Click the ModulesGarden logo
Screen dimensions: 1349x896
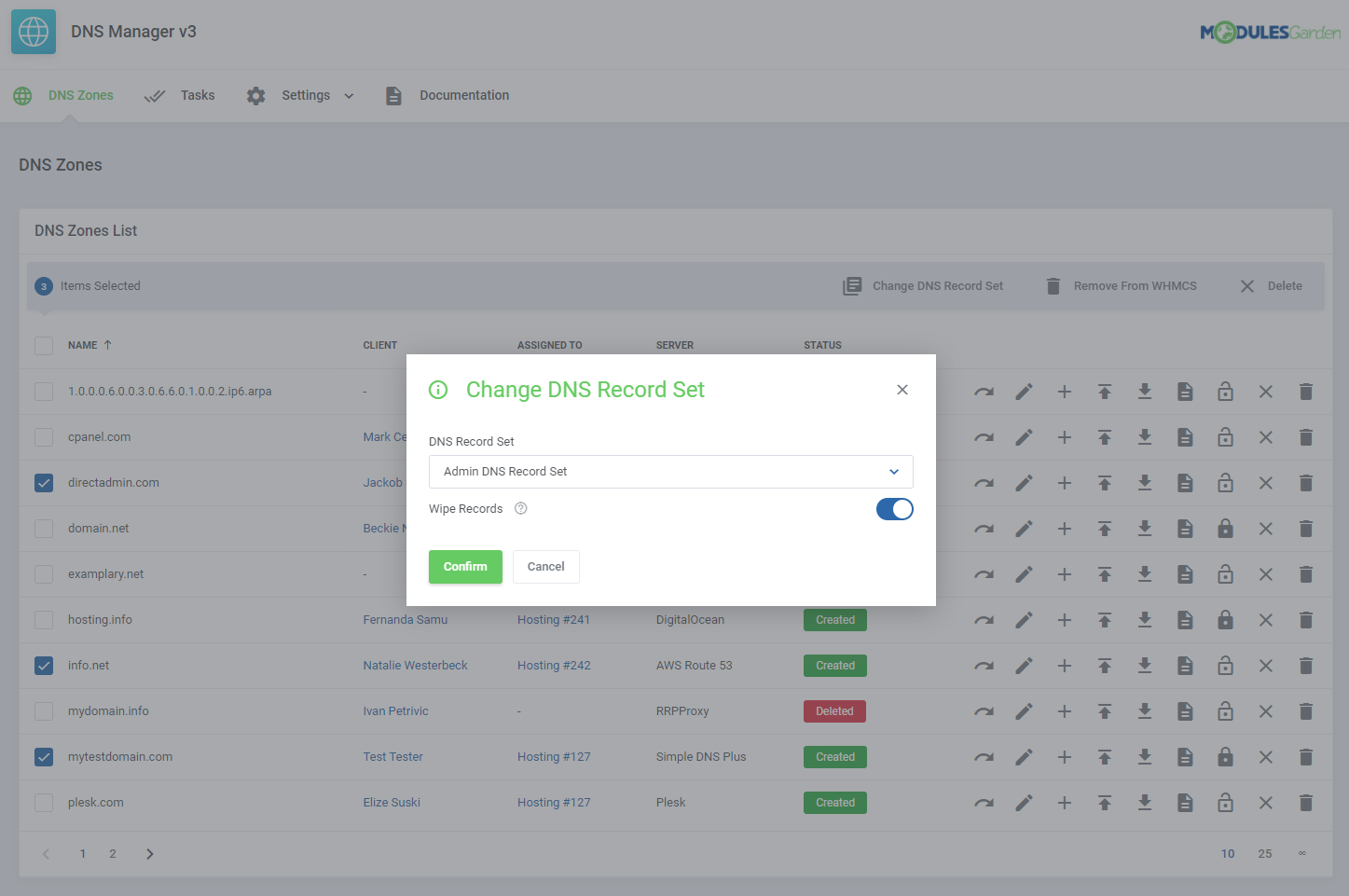tap(1270, 33)
